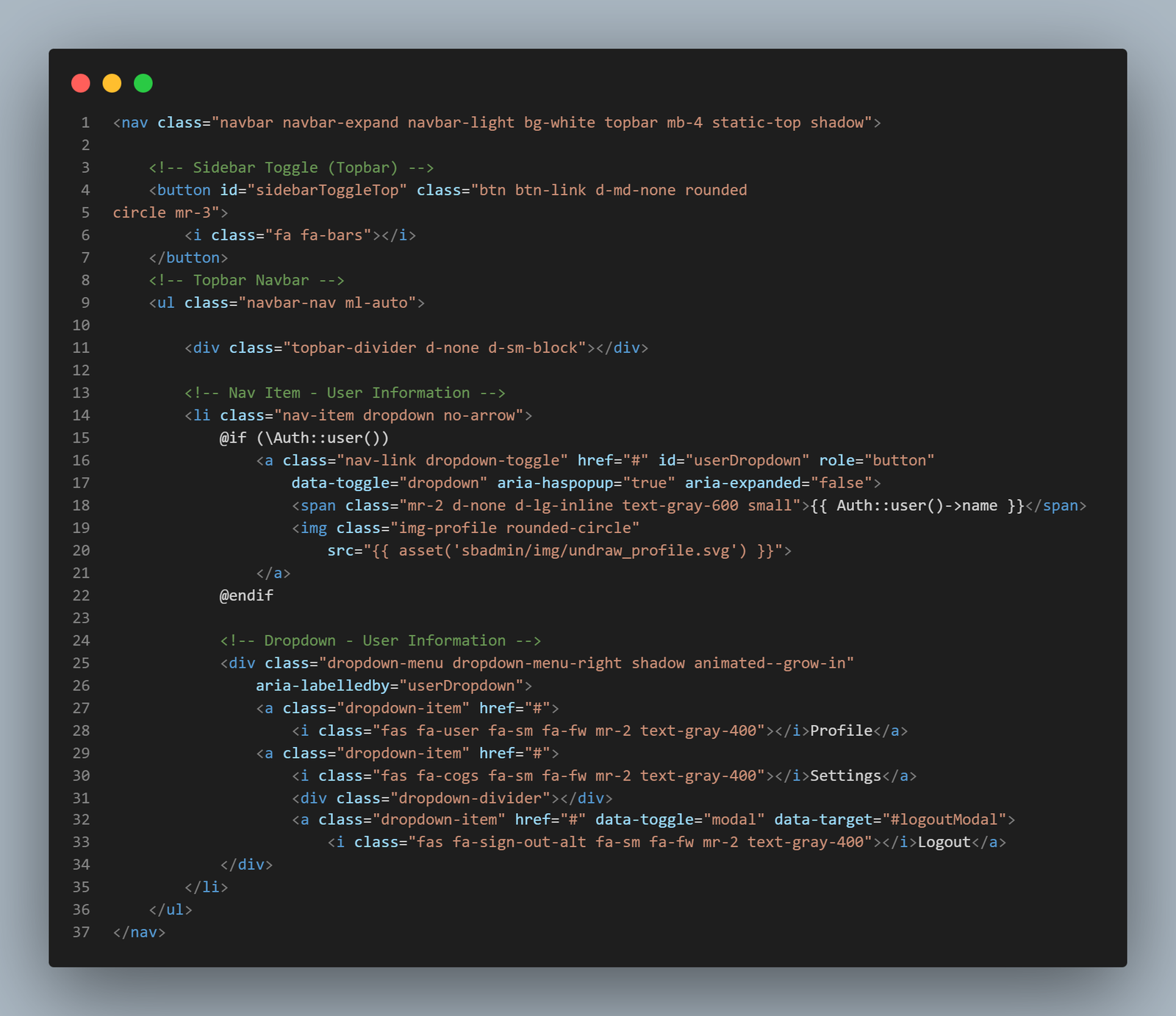Click the closing </button> tag

pos(188,258)
